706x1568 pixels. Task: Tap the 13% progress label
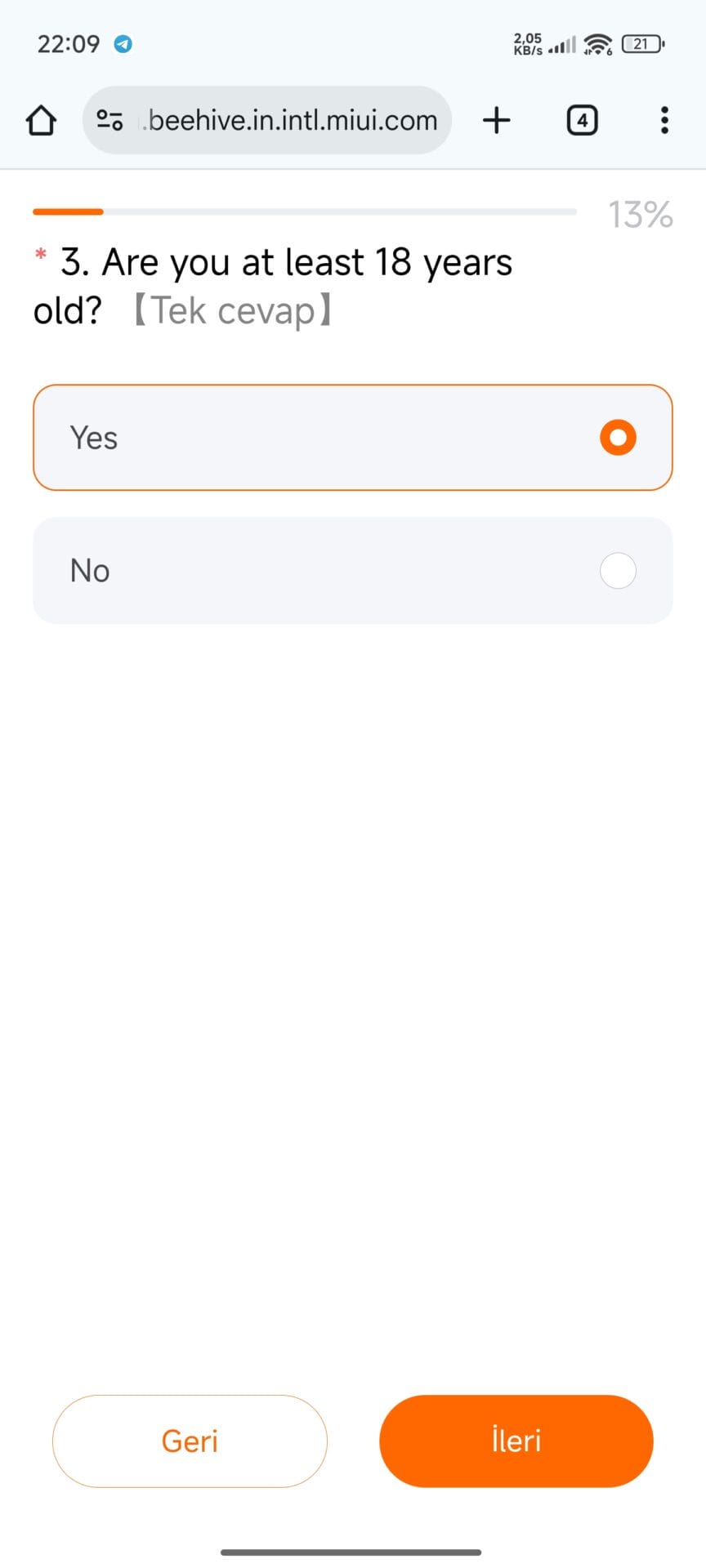click(x=640, y=215)
